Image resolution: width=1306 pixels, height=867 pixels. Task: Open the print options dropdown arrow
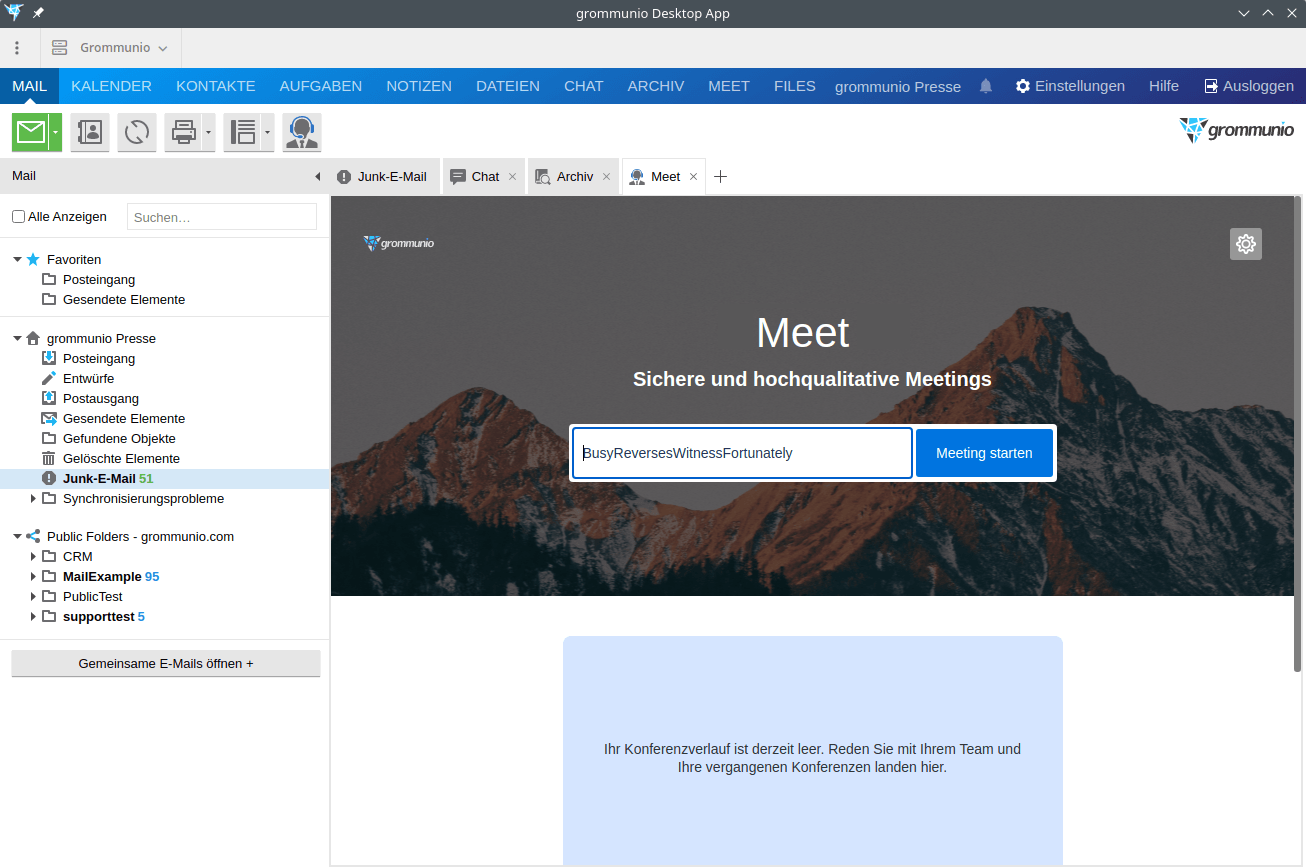click(208, 132)
